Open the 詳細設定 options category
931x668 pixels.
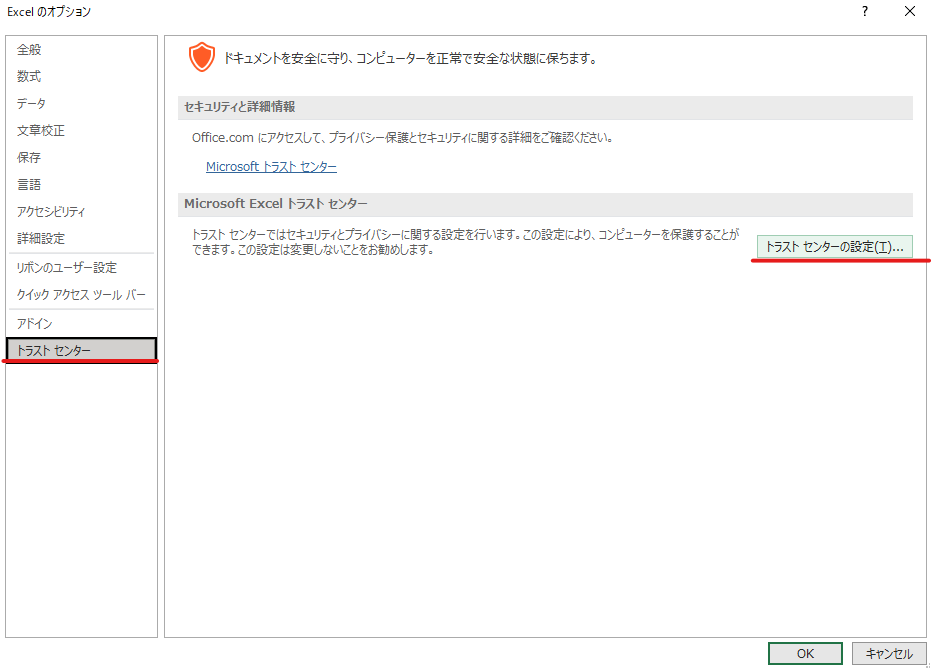[81, 239]
